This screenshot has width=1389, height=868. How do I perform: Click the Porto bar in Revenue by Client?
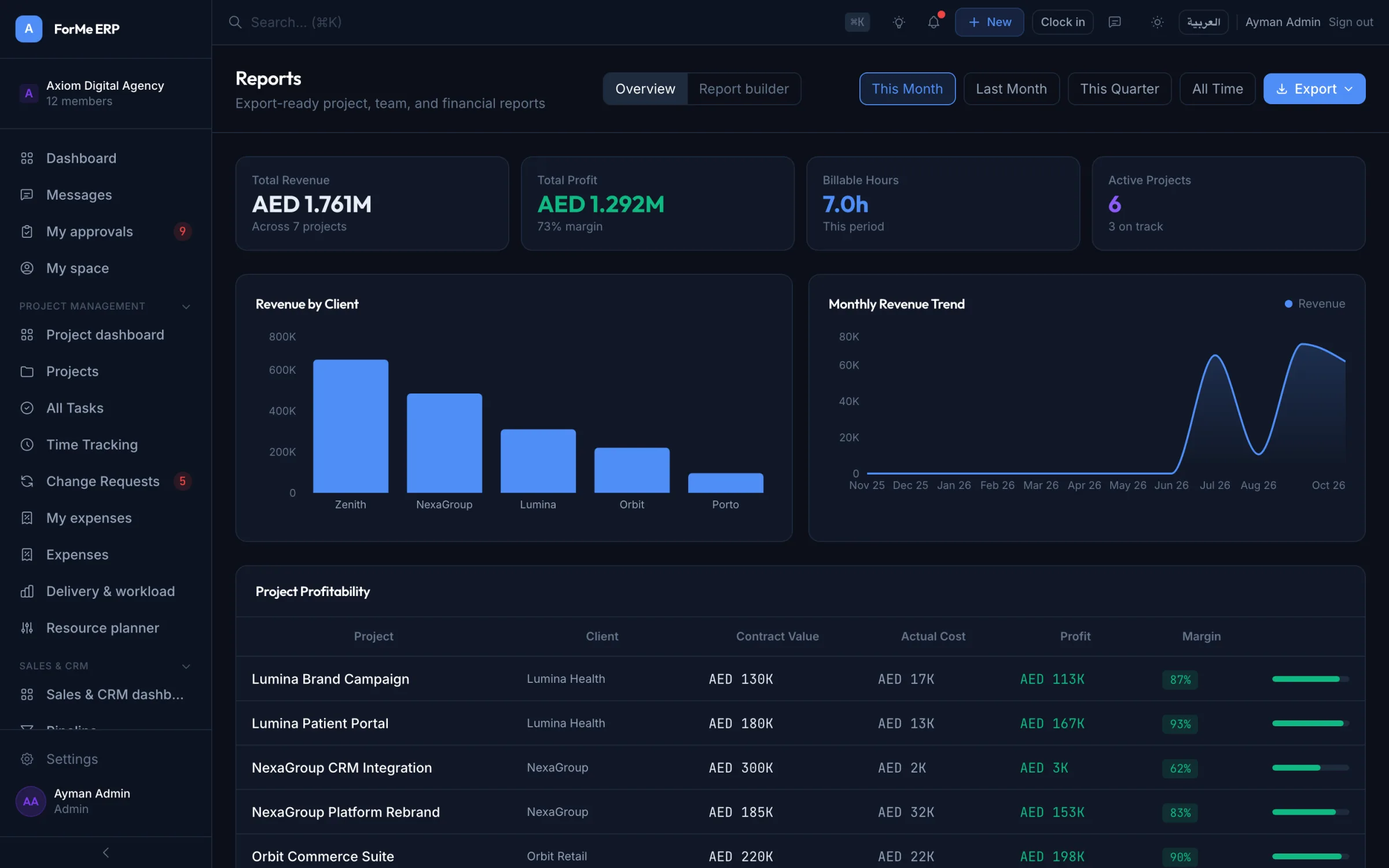(x=725, y=483)
